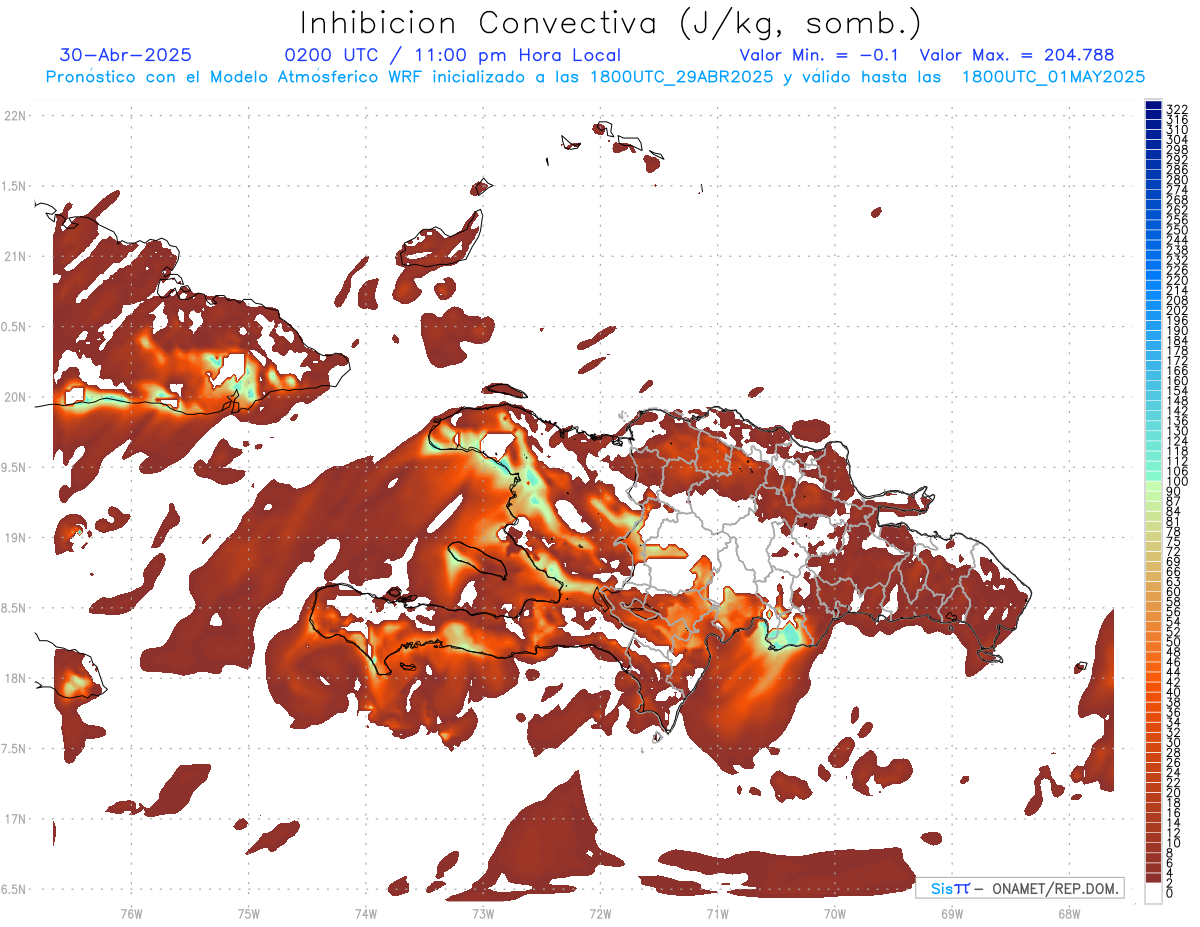Click the '72W' longitude label
This screenshot has width=1200, height=927.
pyautogui.click(x=600, y=913)
